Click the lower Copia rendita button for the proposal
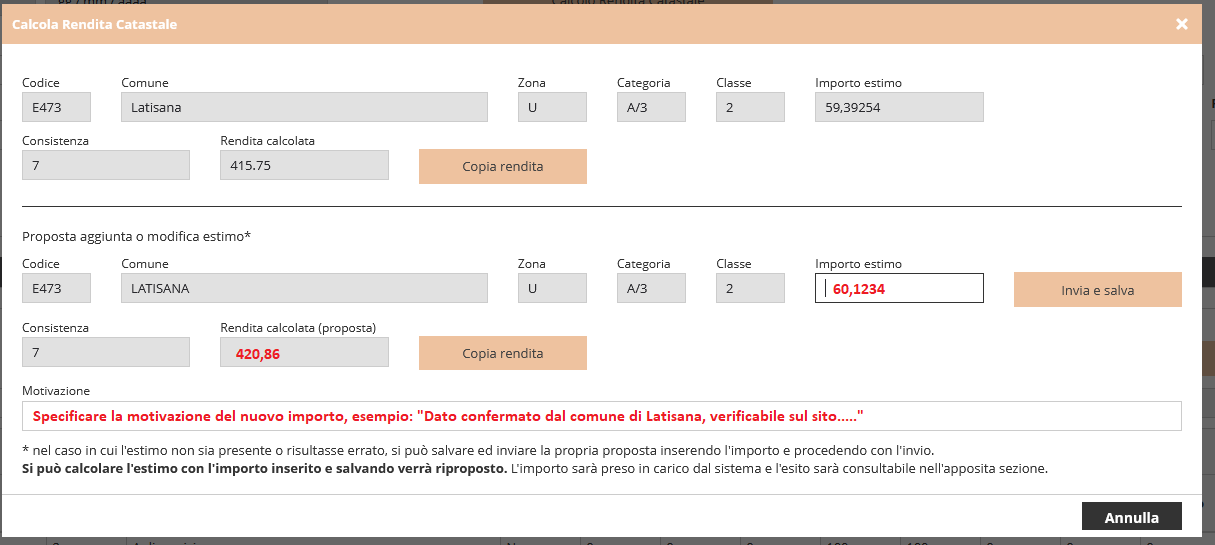The image size is (1215, 545). coord(503,353)
